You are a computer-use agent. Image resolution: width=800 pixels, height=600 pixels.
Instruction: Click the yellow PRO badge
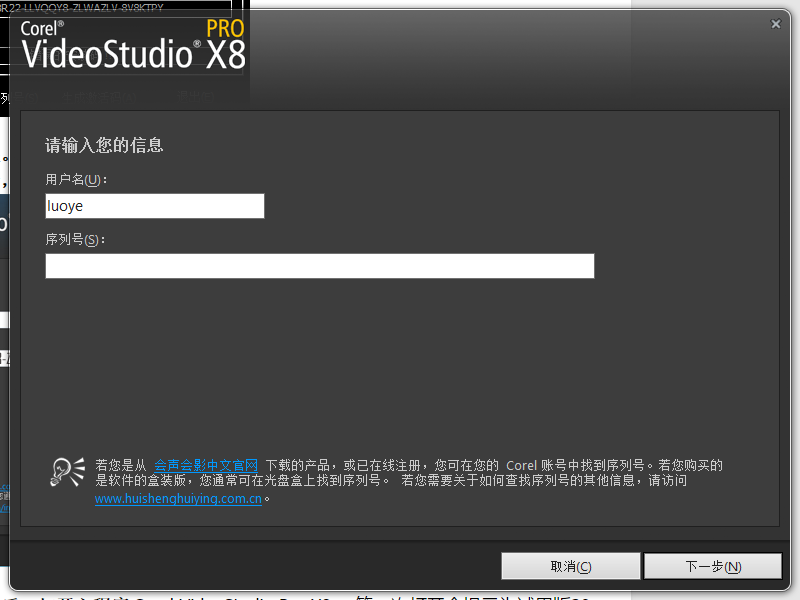click(225, 27)
